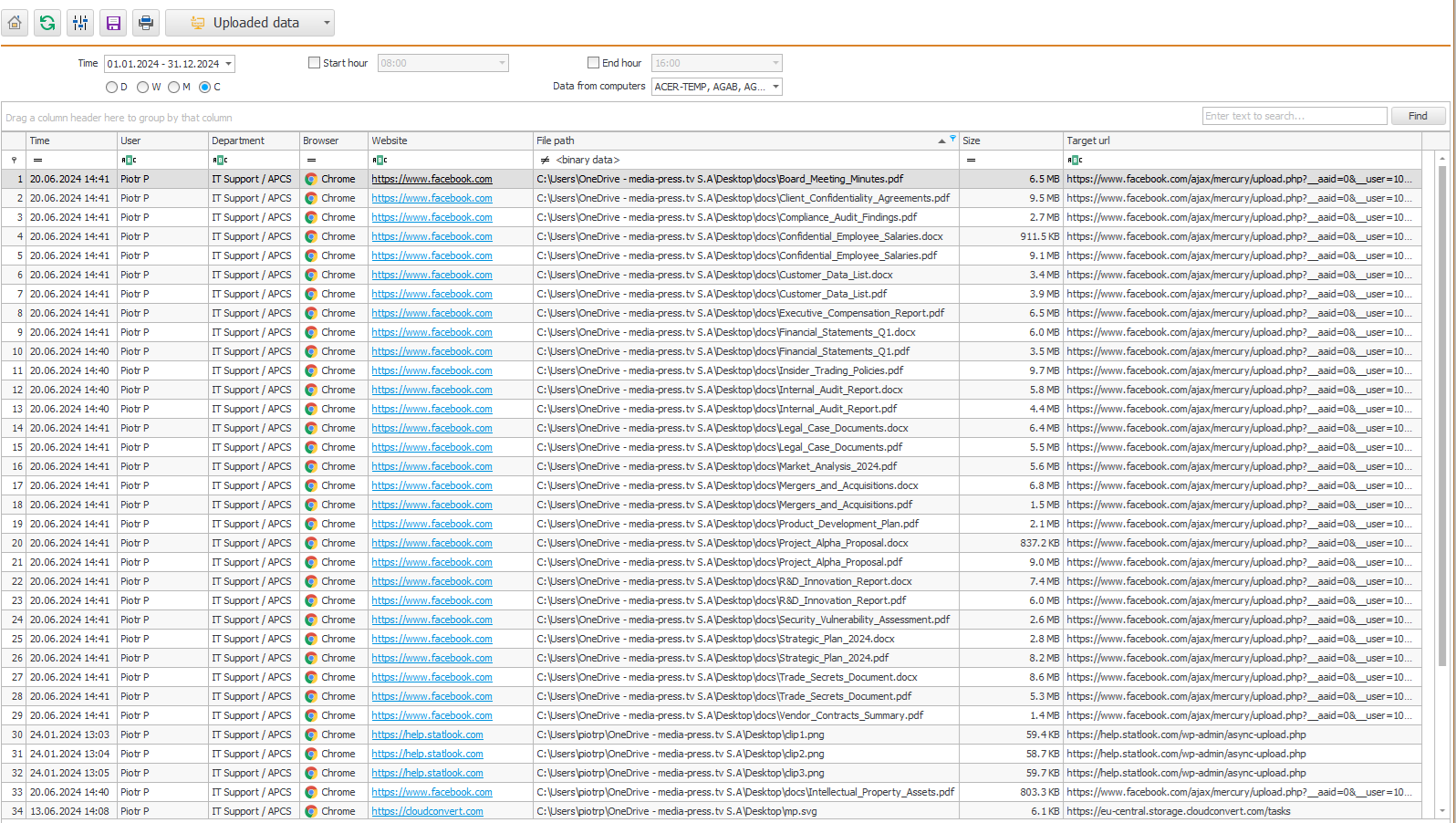Open help.statlook.com link in row 32

[x=427, y=773]
